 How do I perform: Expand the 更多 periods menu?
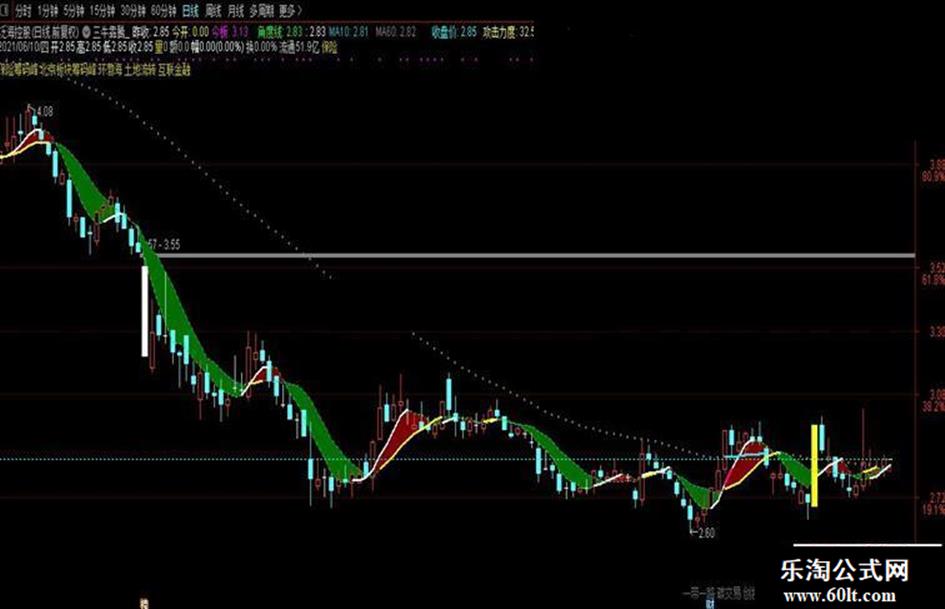click(290, 10)
